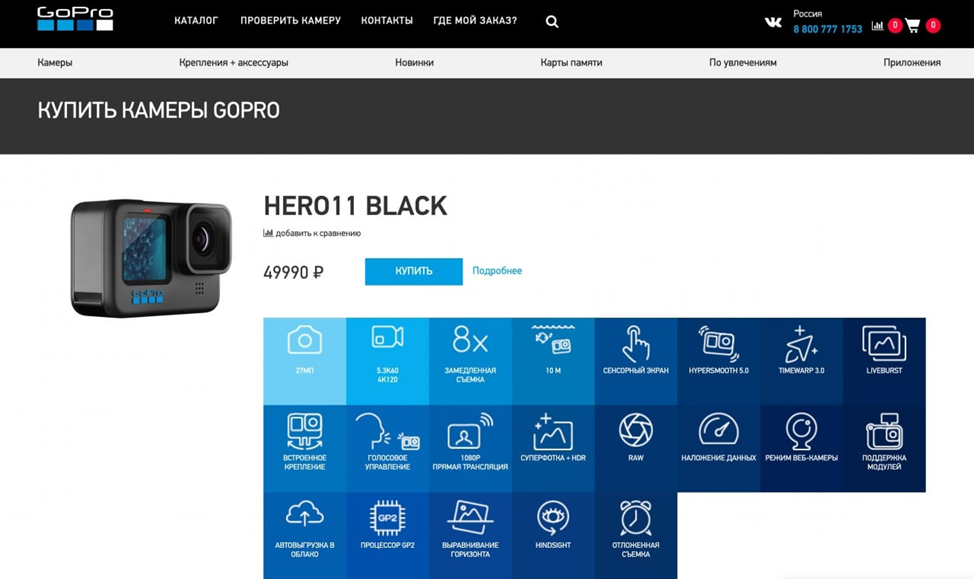974x579 pixels.
Task: Click the red cart counter badge
Action: click(x=933, y=25)
